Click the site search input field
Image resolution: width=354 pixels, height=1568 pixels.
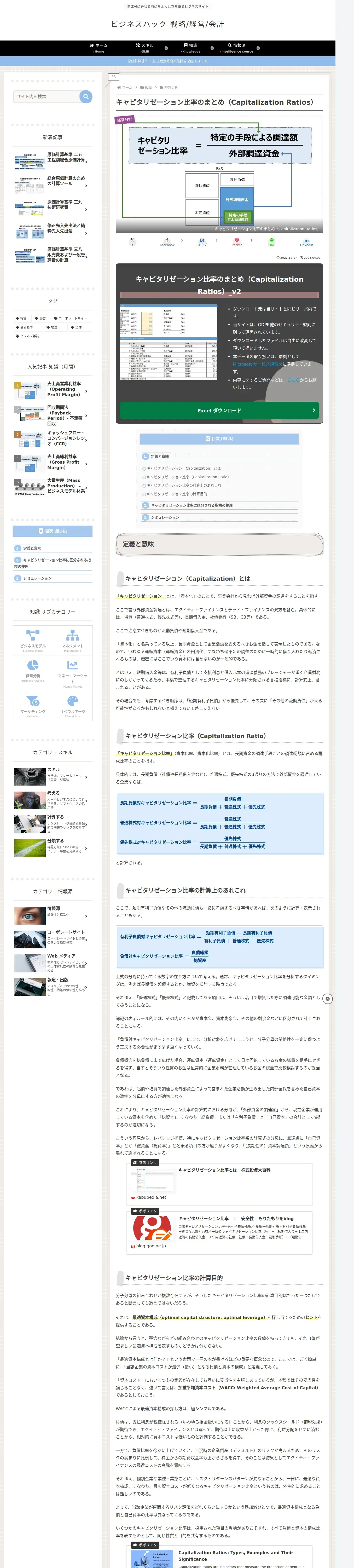tap(47, 96)
